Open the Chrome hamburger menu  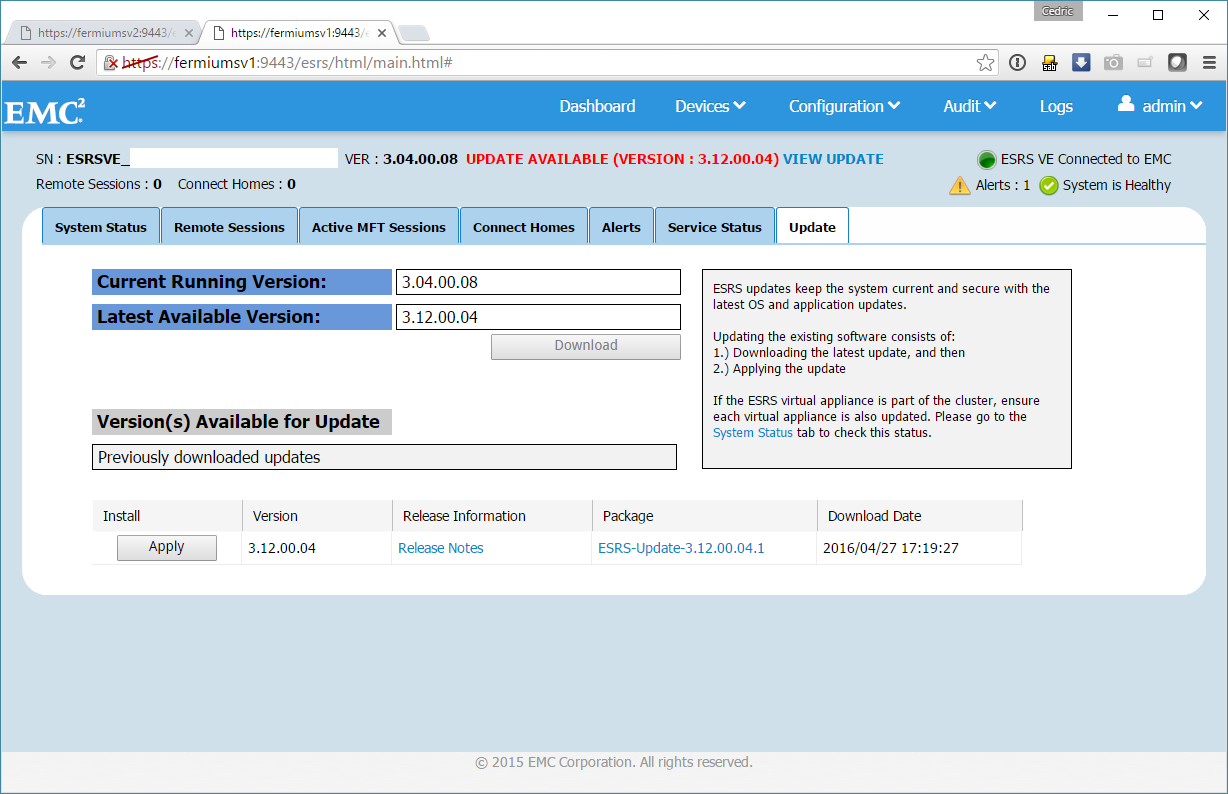[1208, 62]
